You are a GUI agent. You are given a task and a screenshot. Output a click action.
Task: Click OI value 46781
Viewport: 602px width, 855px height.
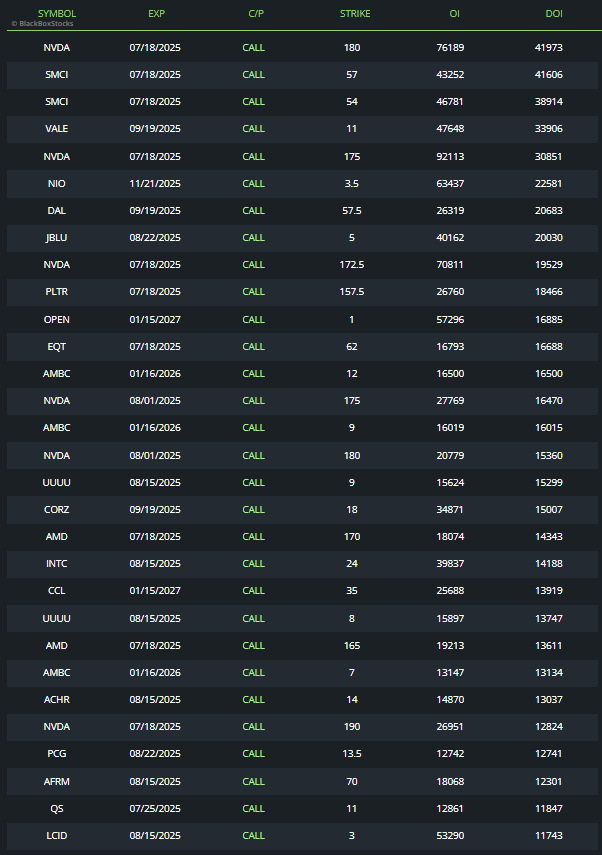tap(450, 101)
